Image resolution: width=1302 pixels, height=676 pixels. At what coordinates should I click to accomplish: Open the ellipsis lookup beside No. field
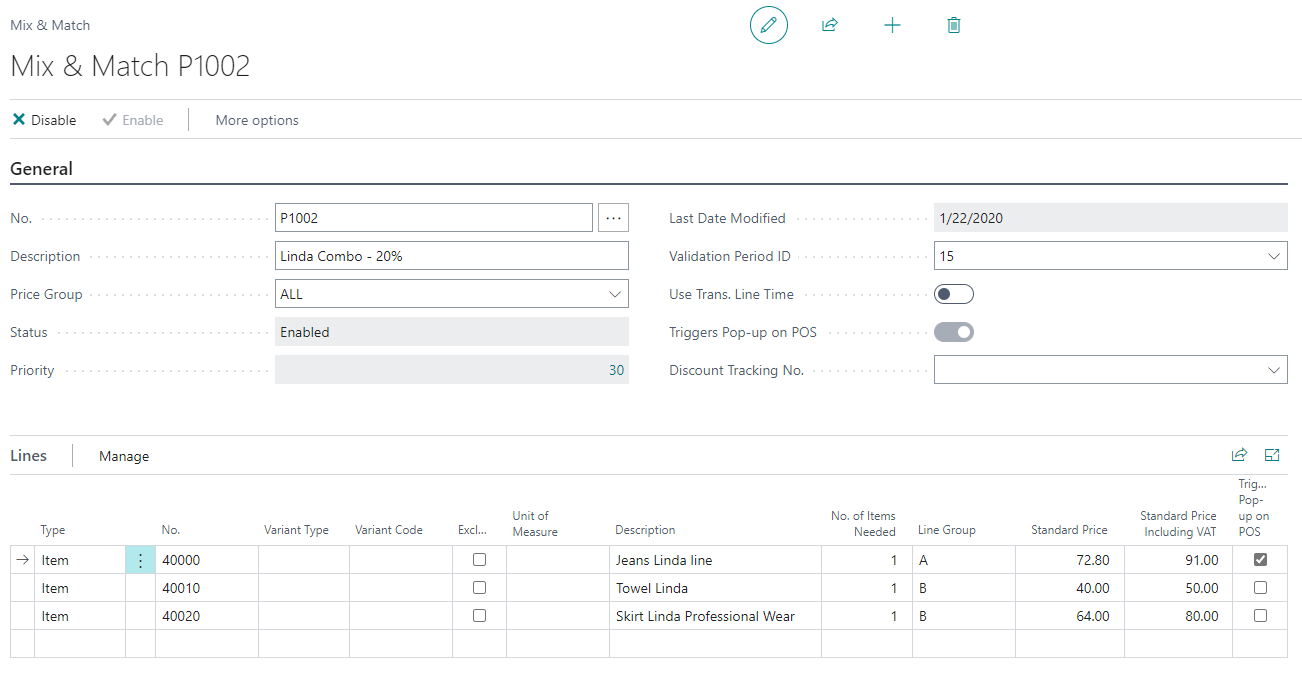click(x=613, y=218)
